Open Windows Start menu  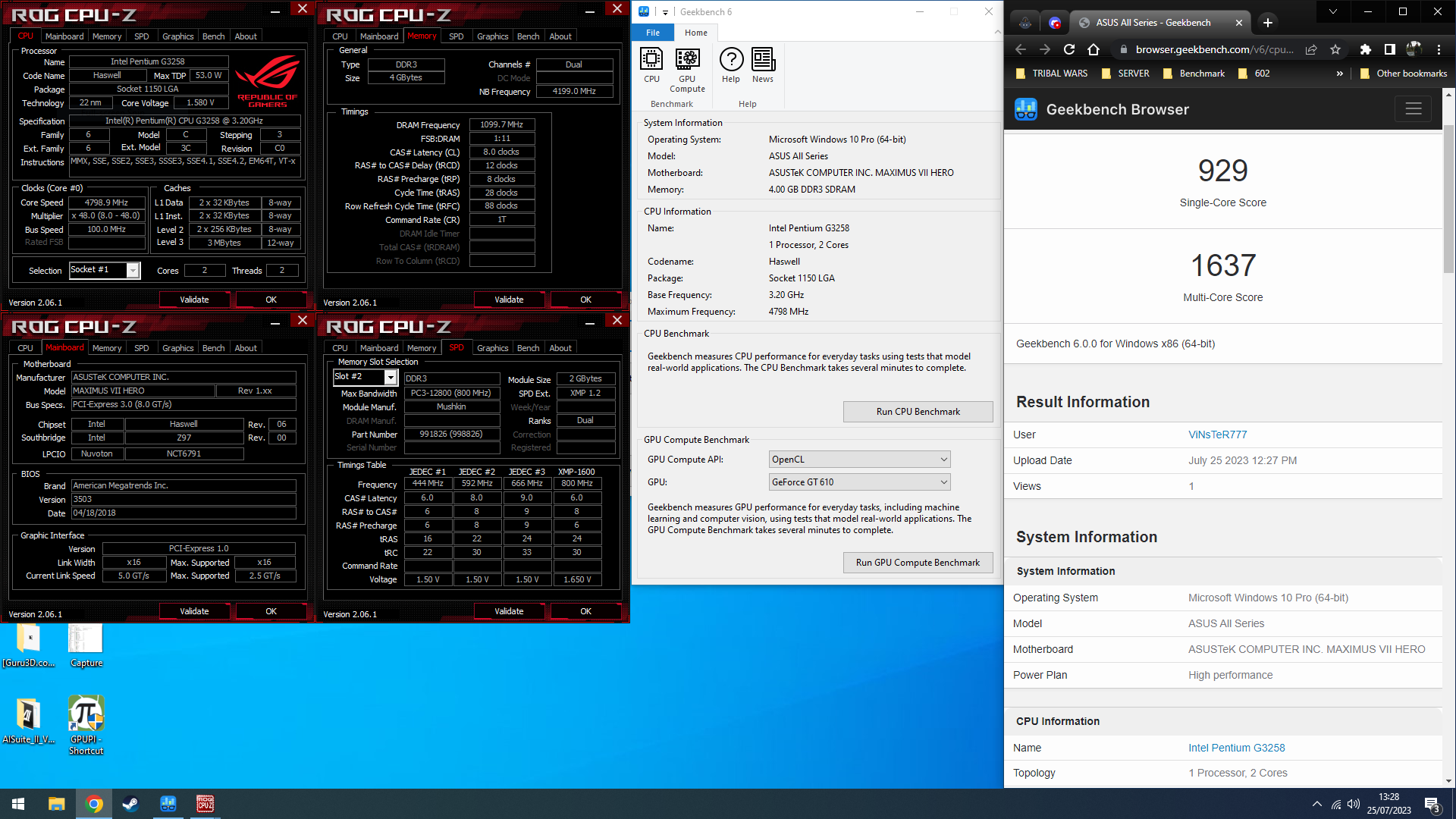click(18, 804)
